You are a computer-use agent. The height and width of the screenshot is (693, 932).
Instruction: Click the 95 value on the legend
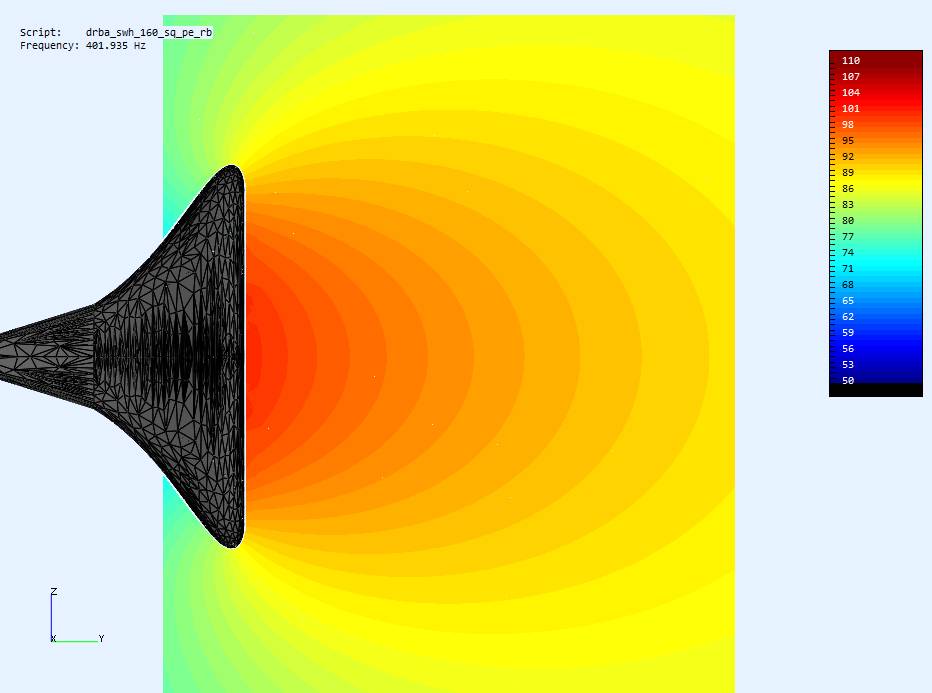point(848,140)
